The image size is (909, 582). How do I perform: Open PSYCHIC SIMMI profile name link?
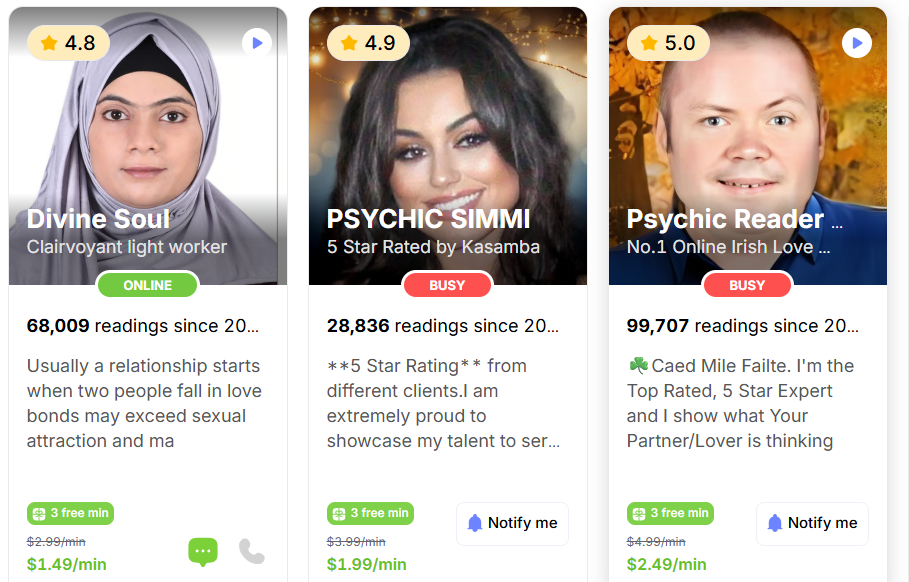428,219
